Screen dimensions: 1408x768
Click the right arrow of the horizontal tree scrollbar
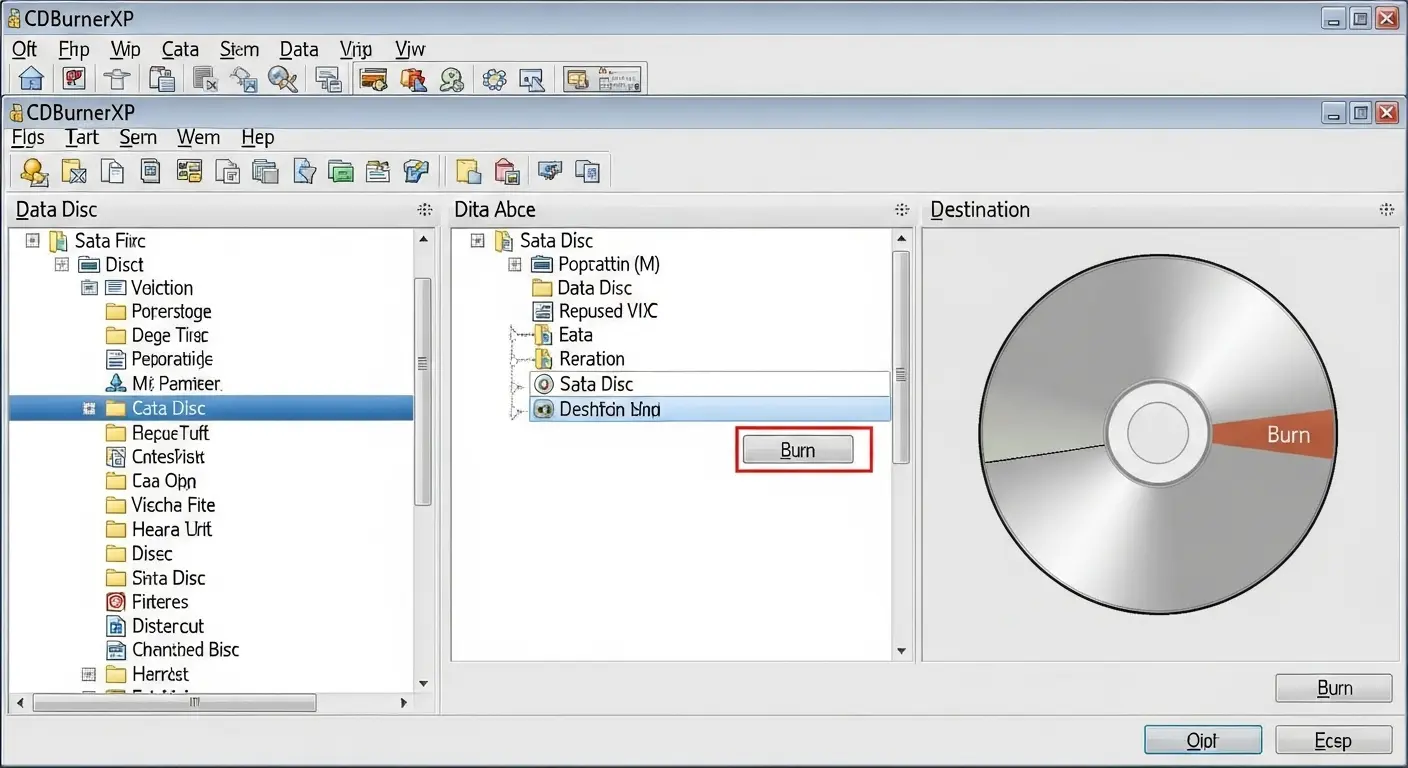click(404, 703)
